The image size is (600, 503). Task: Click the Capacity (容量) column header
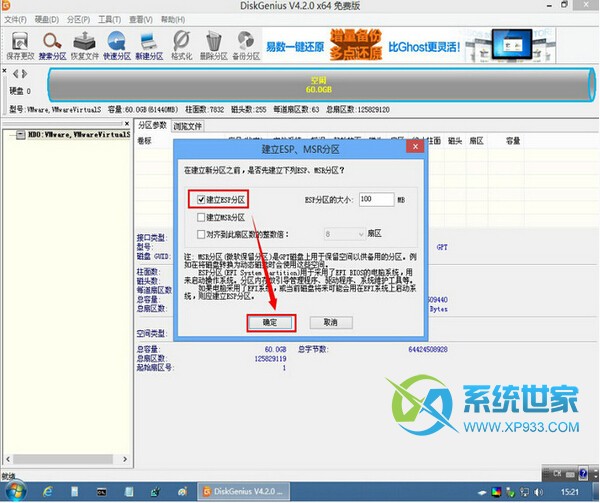tap(513, 141)
